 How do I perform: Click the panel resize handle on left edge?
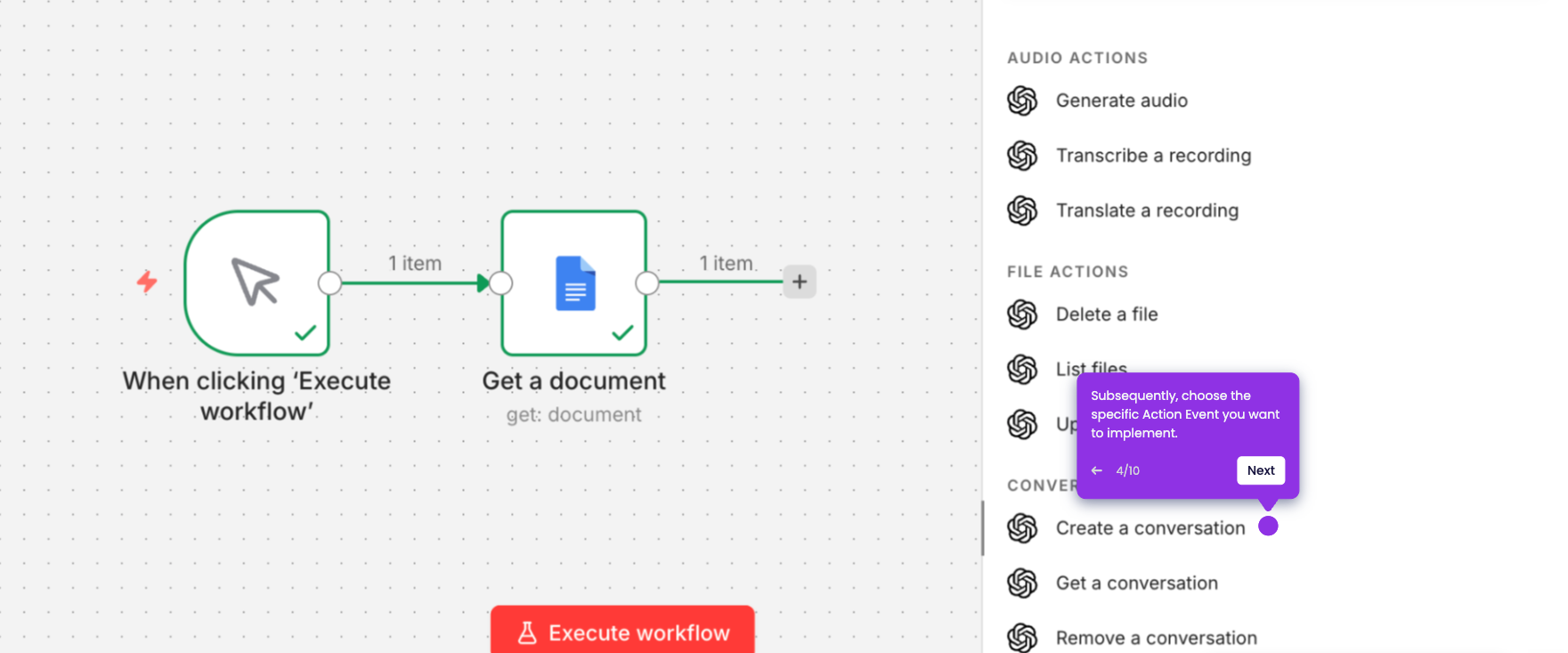click(983, 528)
